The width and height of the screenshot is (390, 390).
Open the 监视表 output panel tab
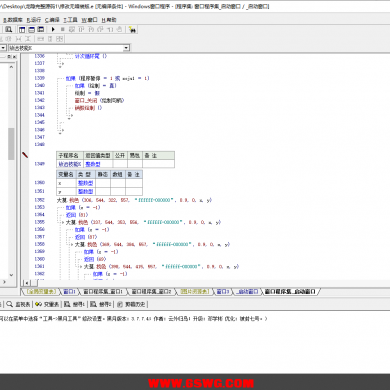click(19, 304)
